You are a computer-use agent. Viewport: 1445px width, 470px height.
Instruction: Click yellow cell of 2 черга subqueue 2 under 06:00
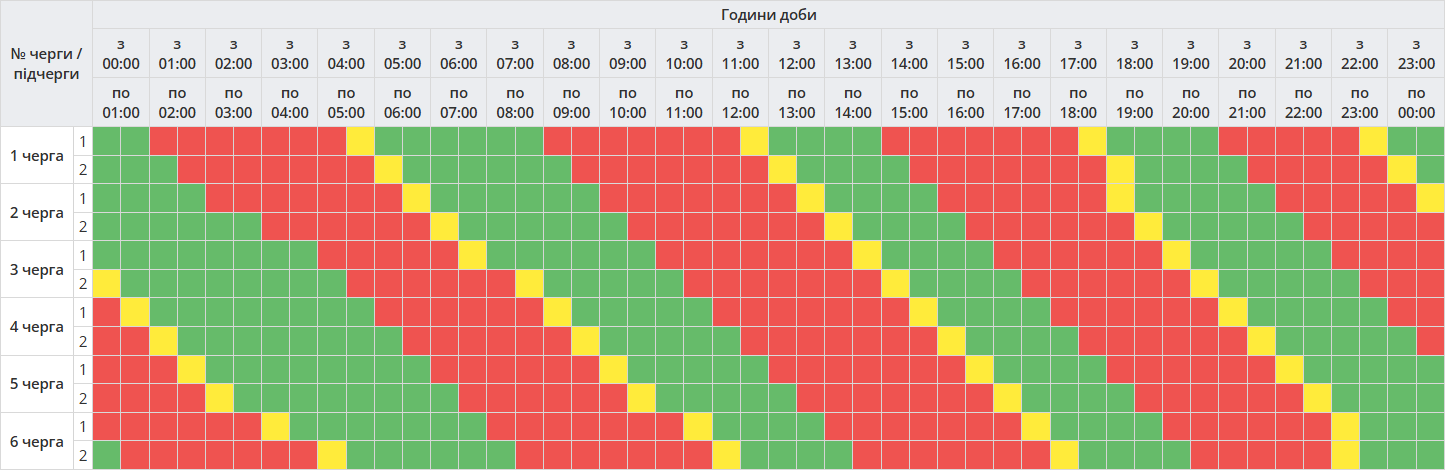[444, 227]
